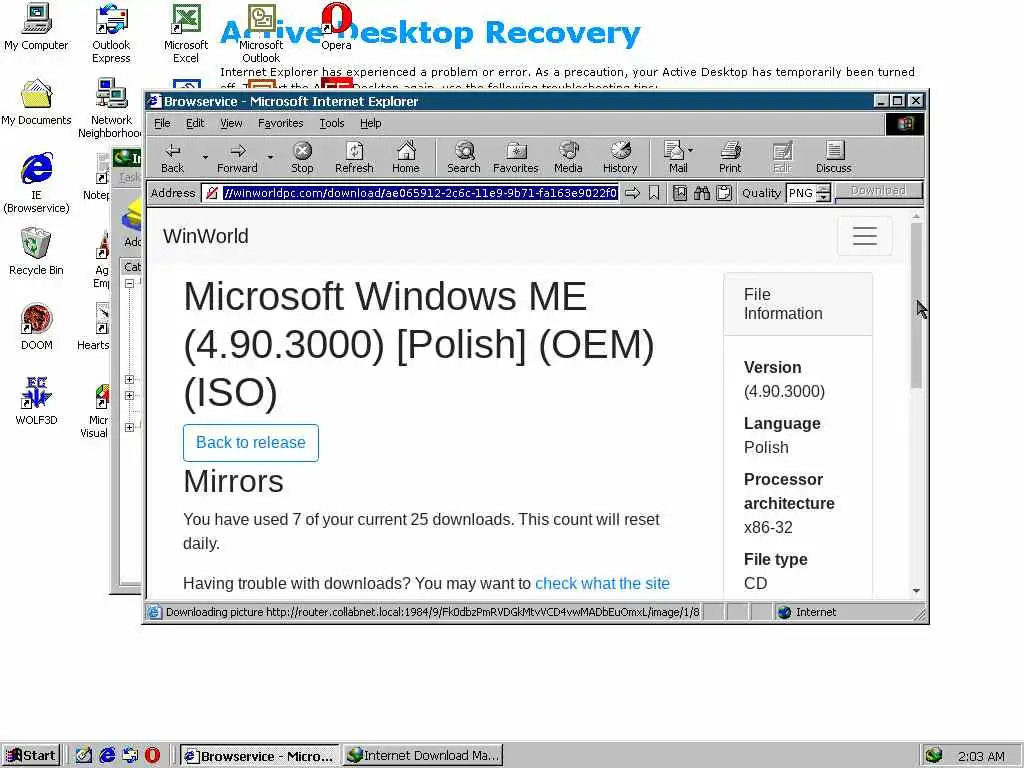Open the Forward history dropdown arrow
This screenshot has height=768, width=1024.
pos(270,158)
